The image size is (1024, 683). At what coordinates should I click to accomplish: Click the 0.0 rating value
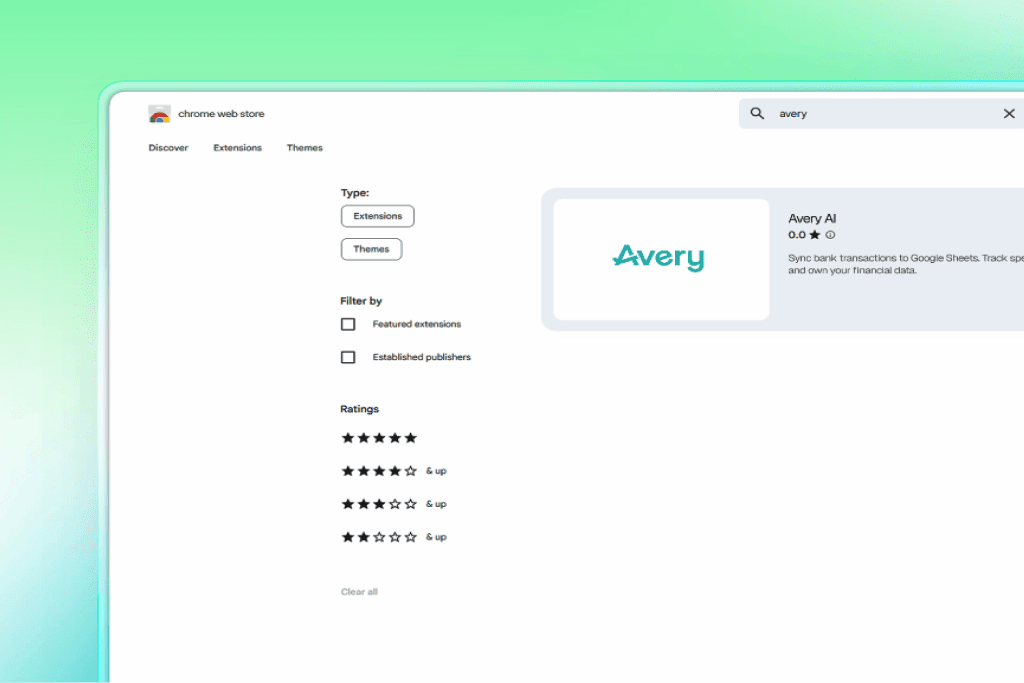tap(797, 235)
